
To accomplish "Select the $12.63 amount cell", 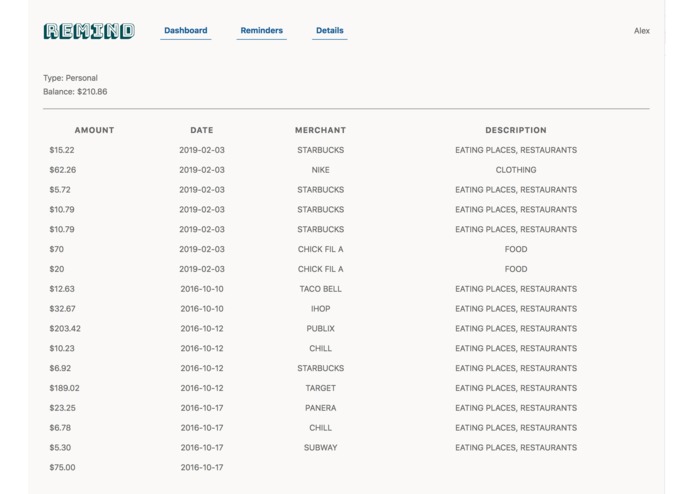I will 62,289.
